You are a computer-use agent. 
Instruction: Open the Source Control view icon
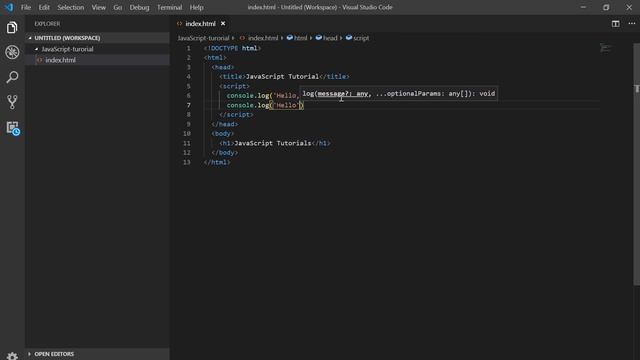12,102
